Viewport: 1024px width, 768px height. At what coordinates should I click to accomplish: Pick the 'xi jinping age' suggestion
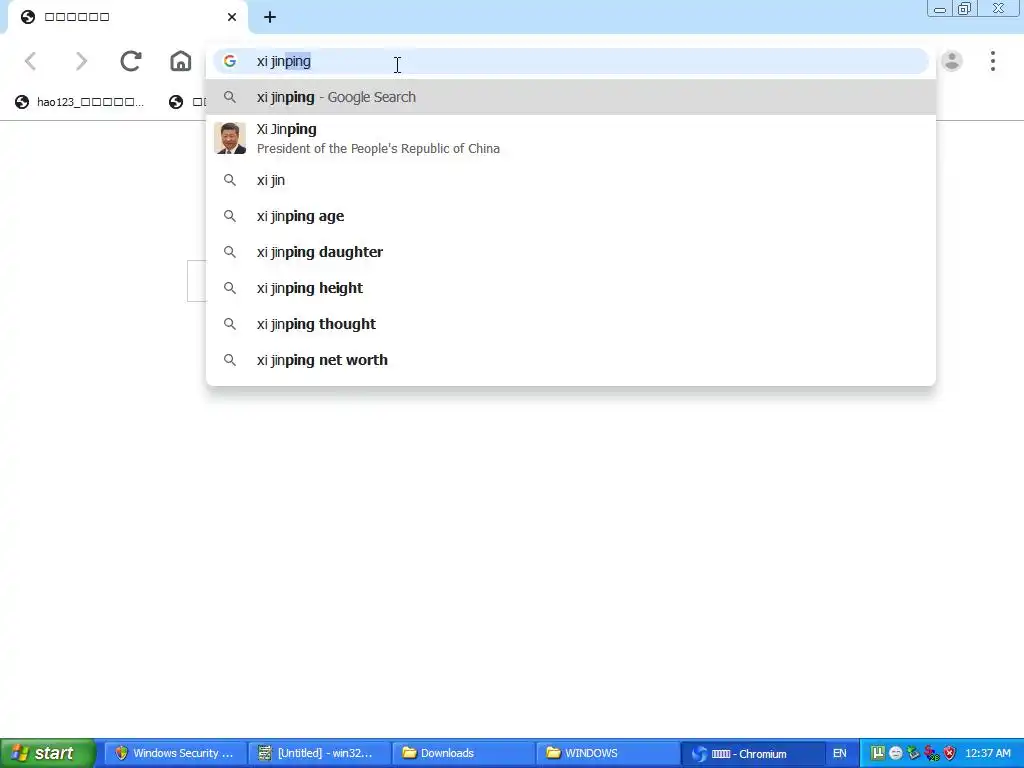pos(571,216)
